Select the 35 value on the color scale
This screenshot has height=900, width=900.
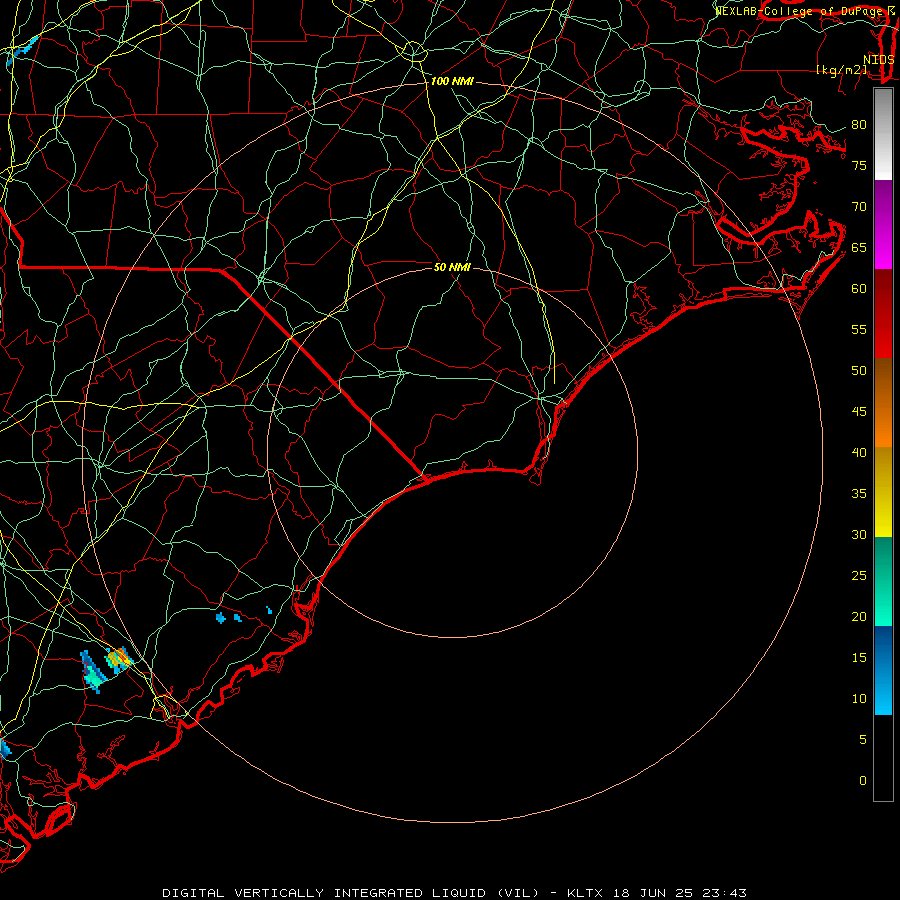(x=859, y=494)
